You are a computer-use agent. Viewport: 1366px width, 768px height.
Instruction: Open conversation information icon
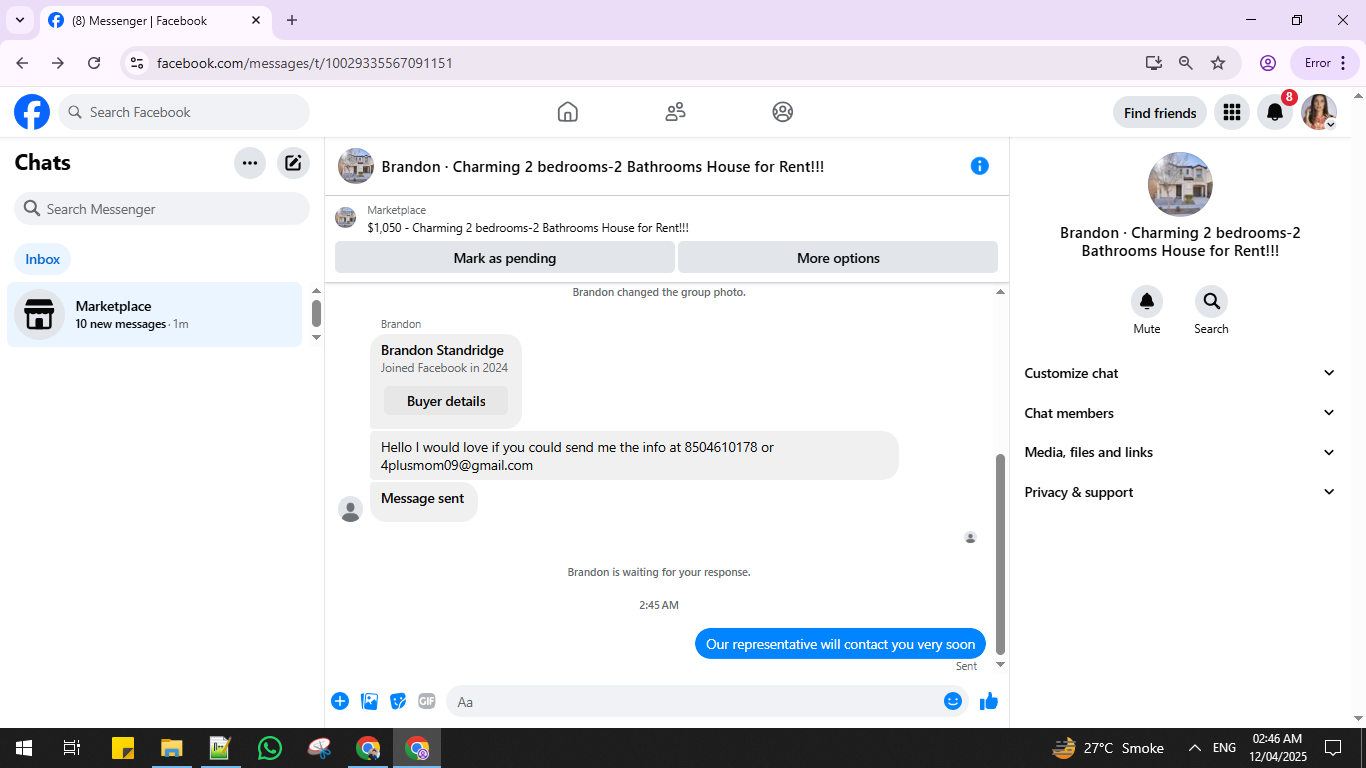click(x=980, y=166)
